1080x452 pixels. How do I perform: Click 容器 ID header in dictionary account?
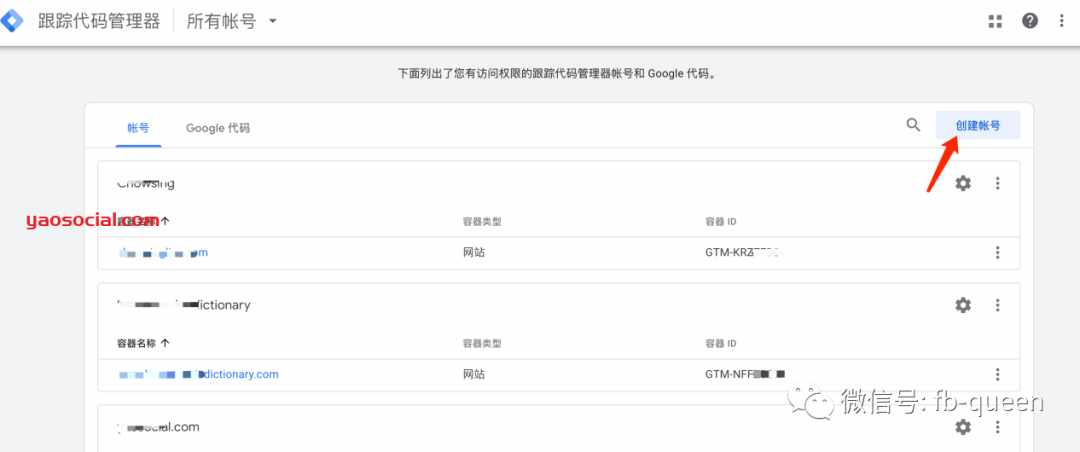tap(720, 342)
